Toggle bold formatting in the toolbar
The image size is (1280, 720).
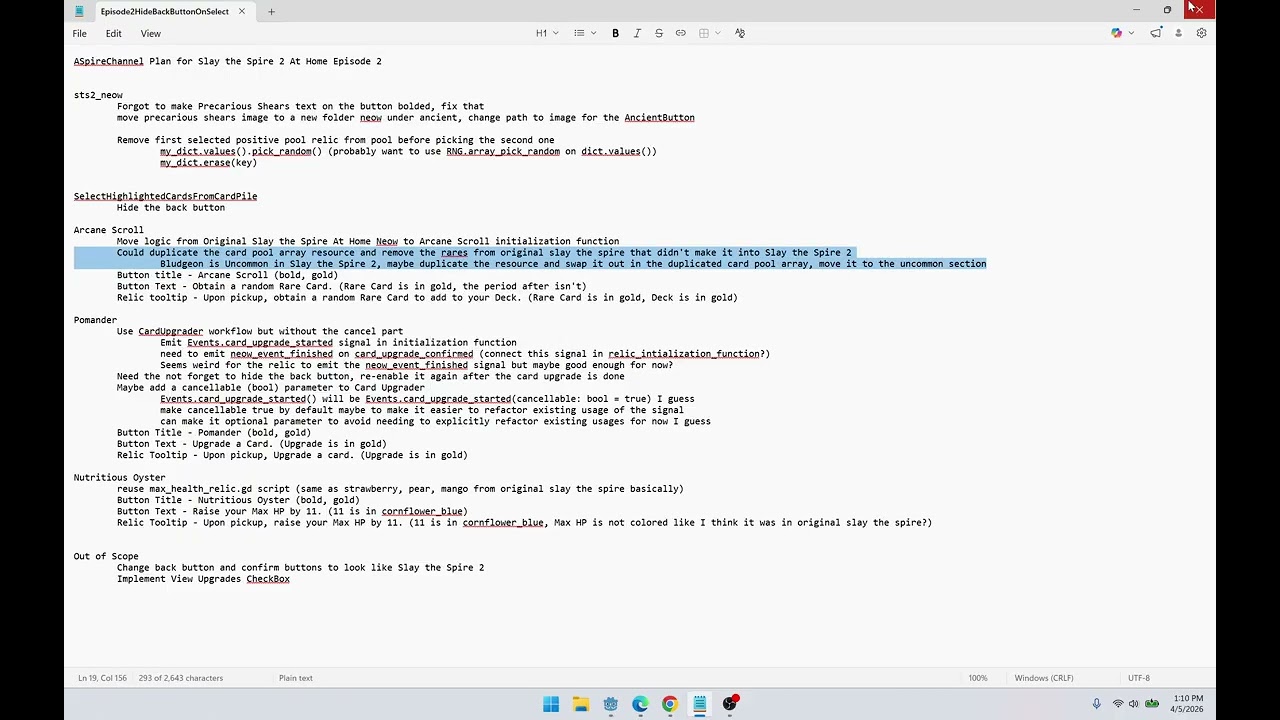615,33
